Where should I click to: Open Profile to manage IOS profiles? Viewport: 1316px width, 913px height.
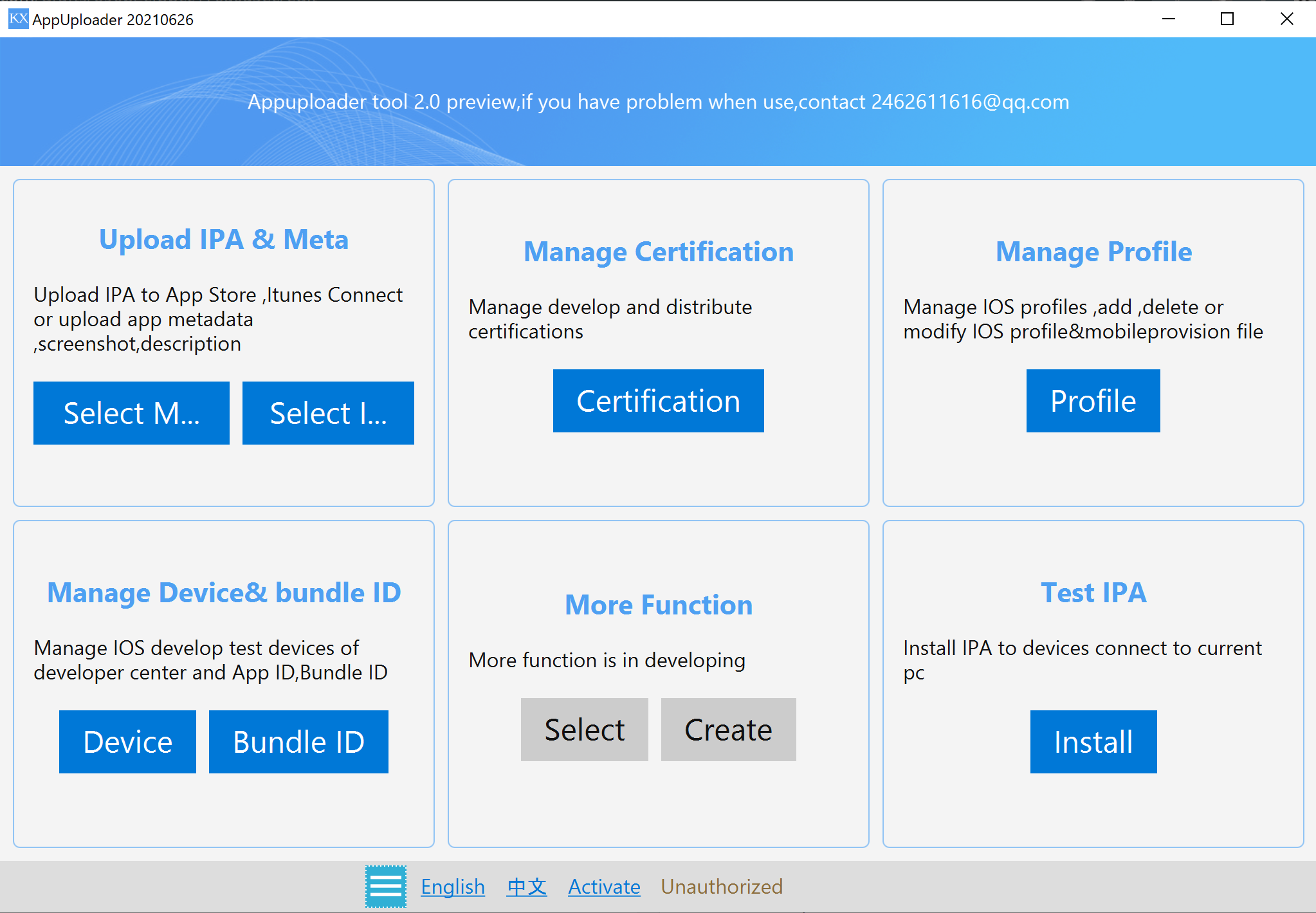1092,400
